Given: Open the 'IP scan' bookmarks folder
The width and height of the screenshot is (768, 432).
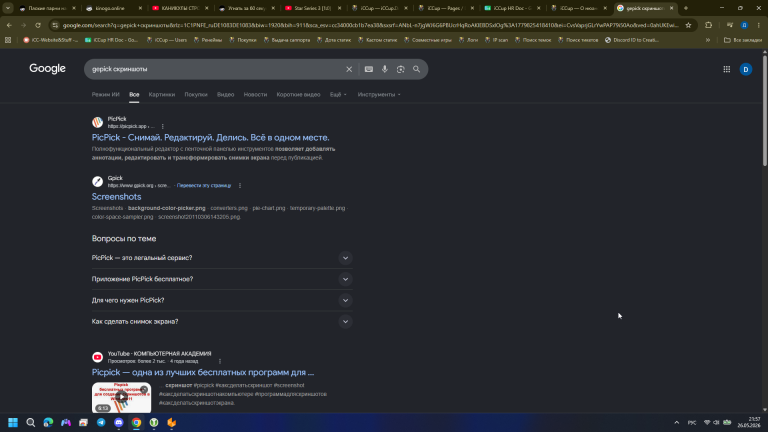Looking at the screenshot, I should (x=496, y=40).
